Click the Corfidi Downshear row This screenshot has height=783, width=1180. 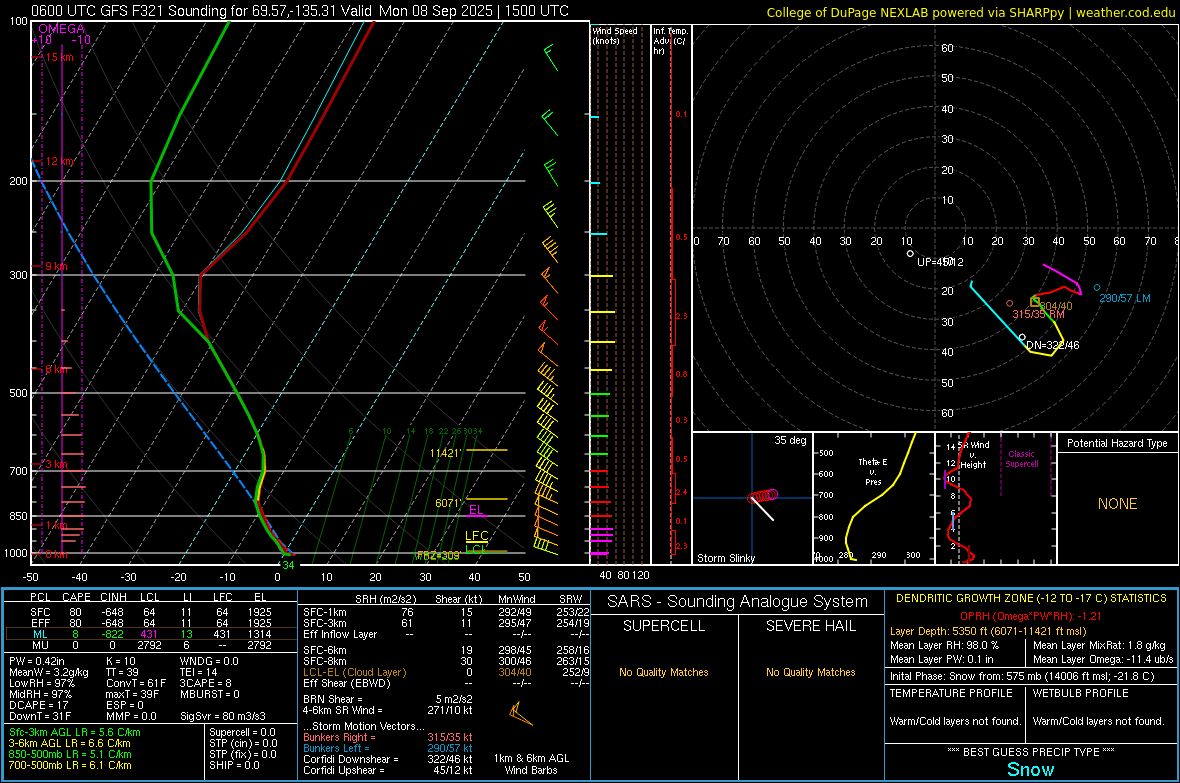(388, 759)
